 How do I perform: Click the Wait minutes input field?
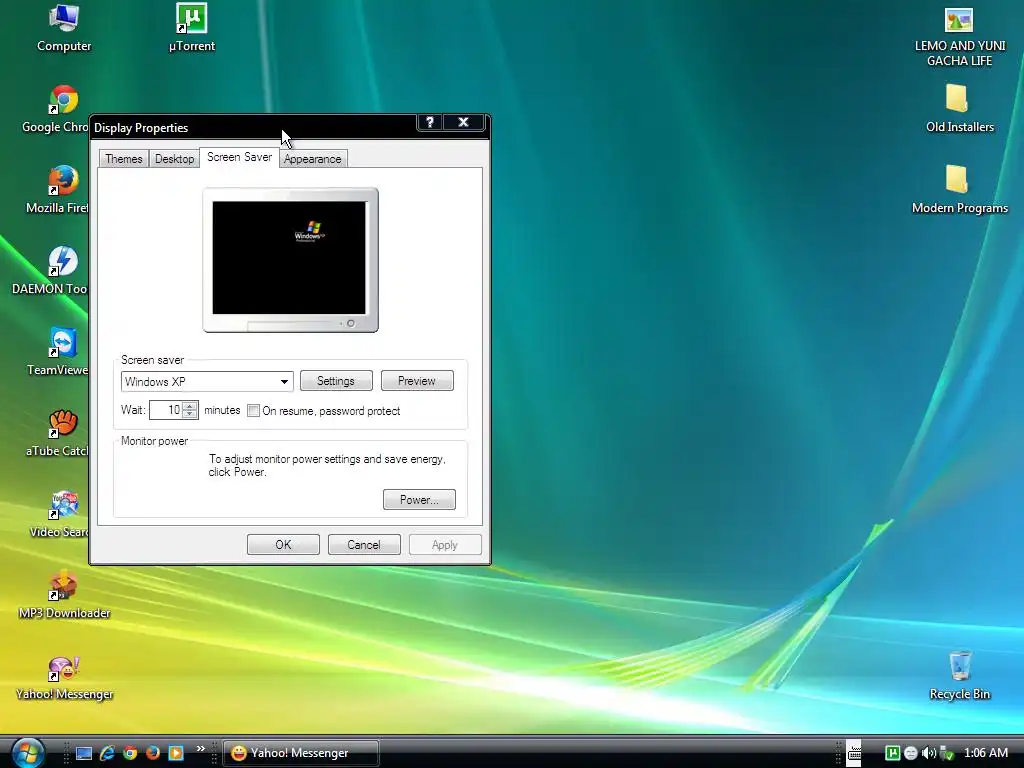(x=166, y=410)
